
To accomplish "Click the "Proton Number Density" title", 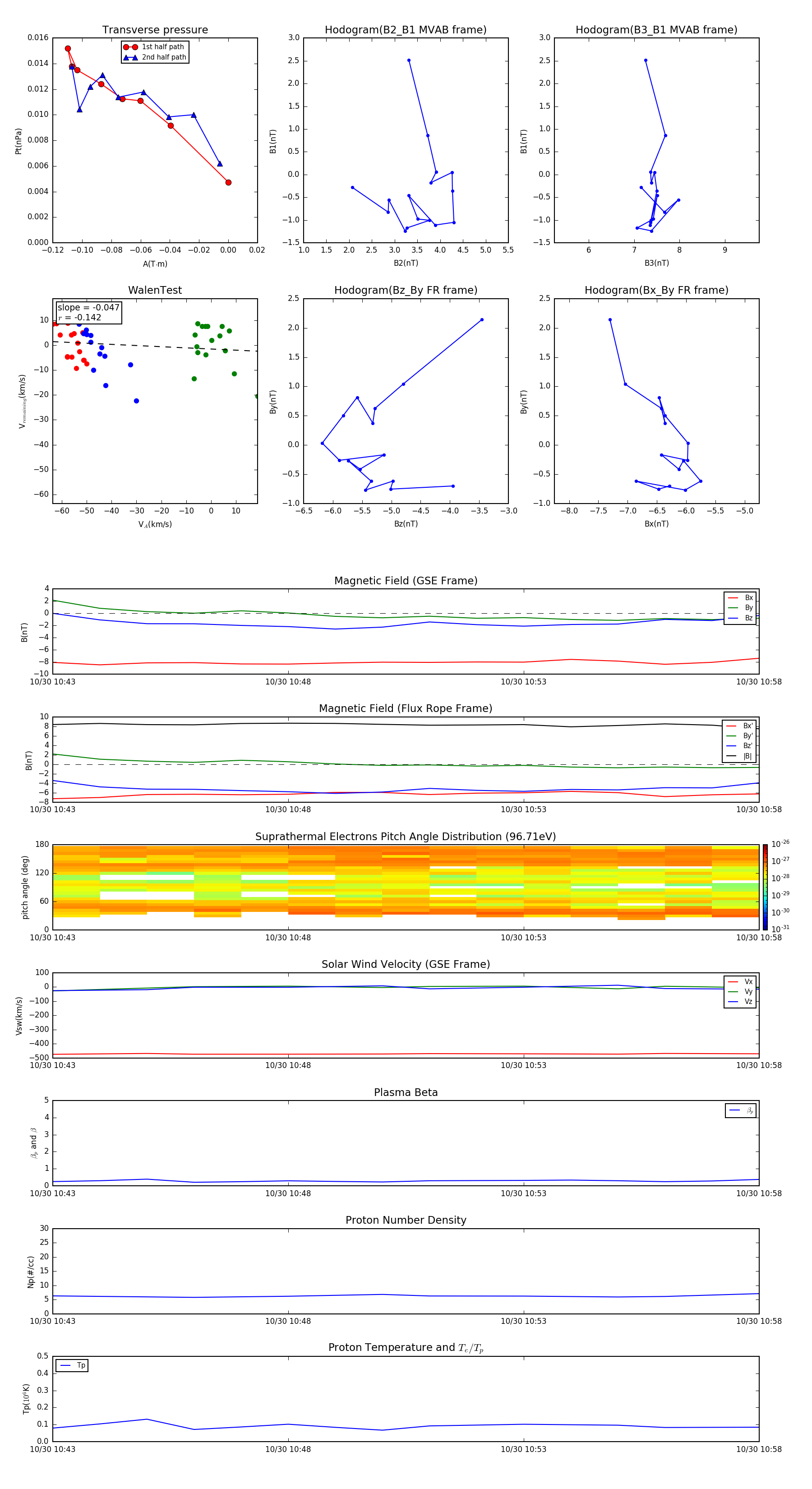I will point(406,1220).
